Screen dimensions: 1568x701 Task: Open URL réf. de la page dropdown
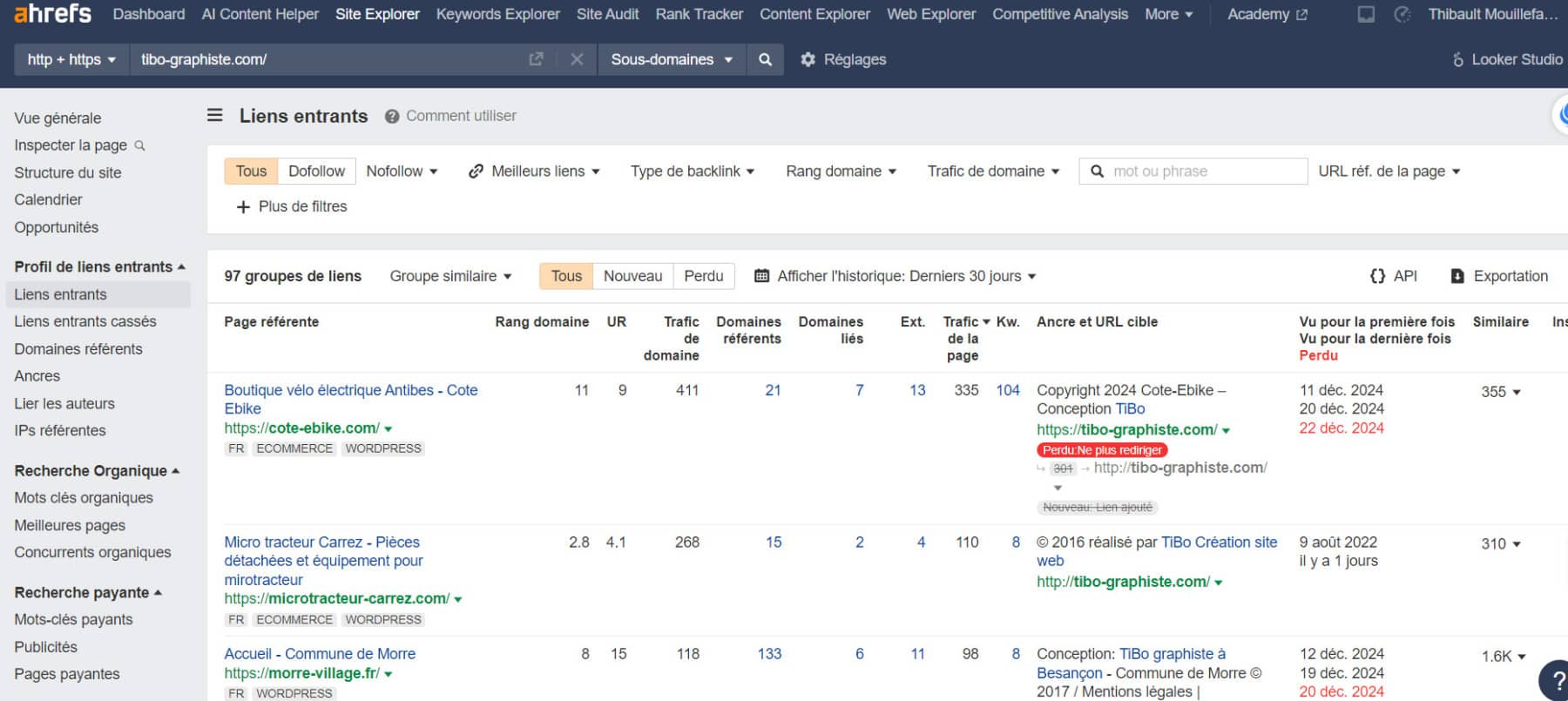click(x=1389, y=171)
